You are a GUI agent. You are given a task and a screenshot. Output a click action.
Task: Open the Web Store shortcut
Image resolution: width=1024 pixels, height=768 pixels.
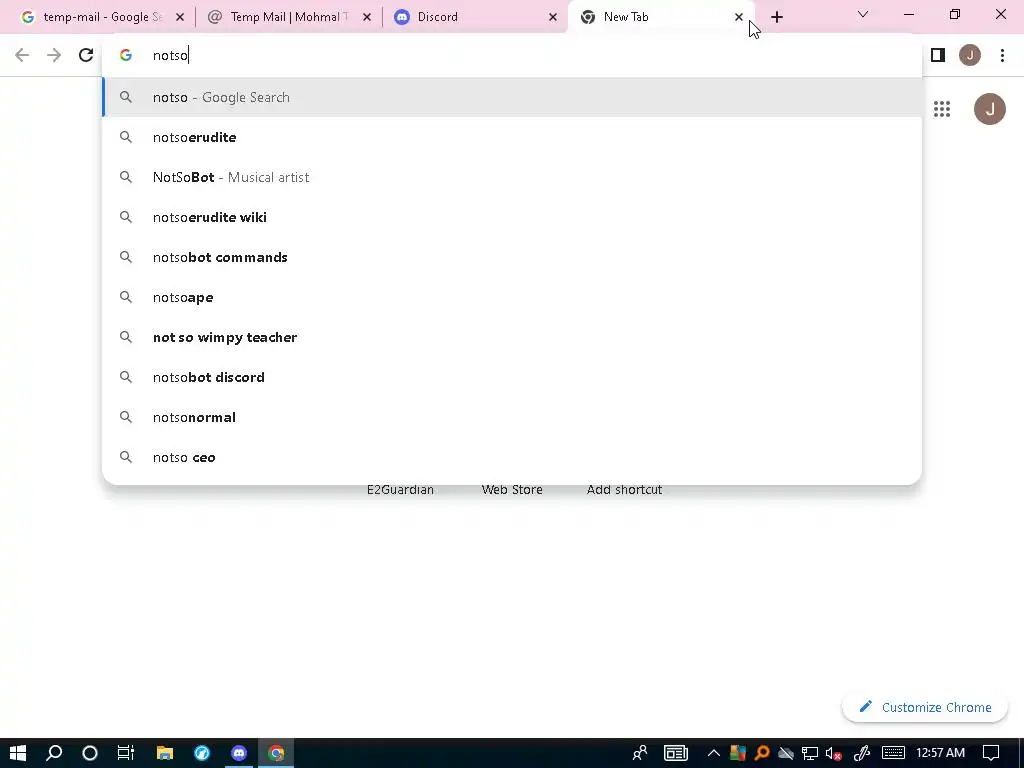[x=512, y=490]
